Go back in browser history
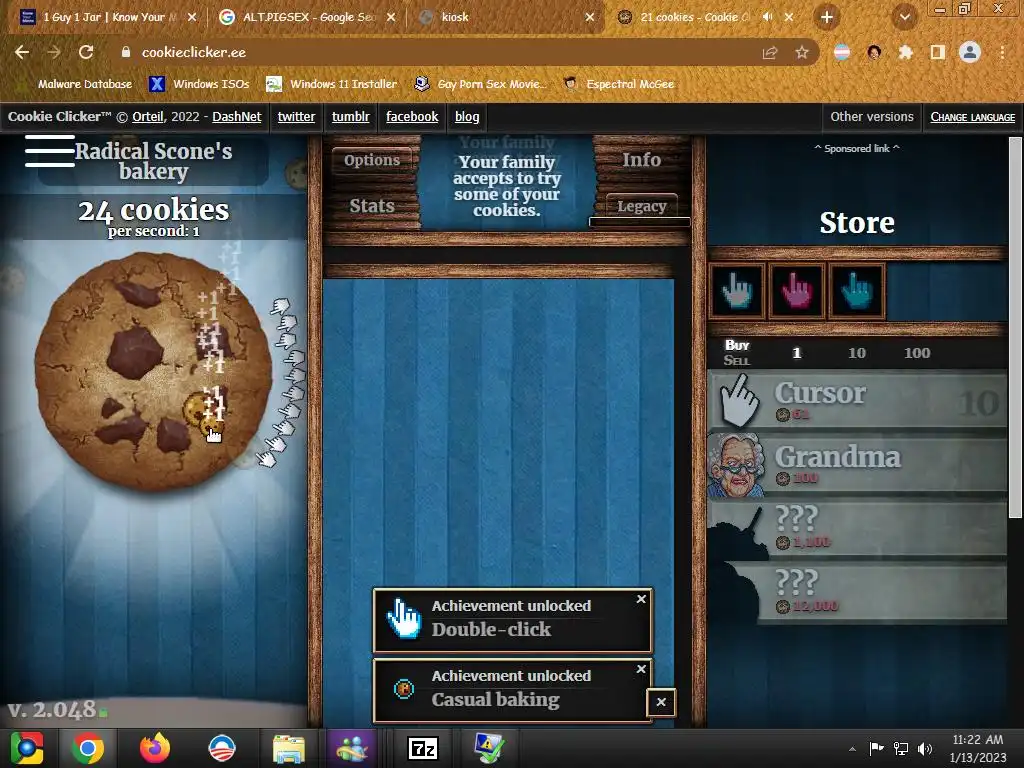This screenshot has width=1024, height=768. (22, 52)
